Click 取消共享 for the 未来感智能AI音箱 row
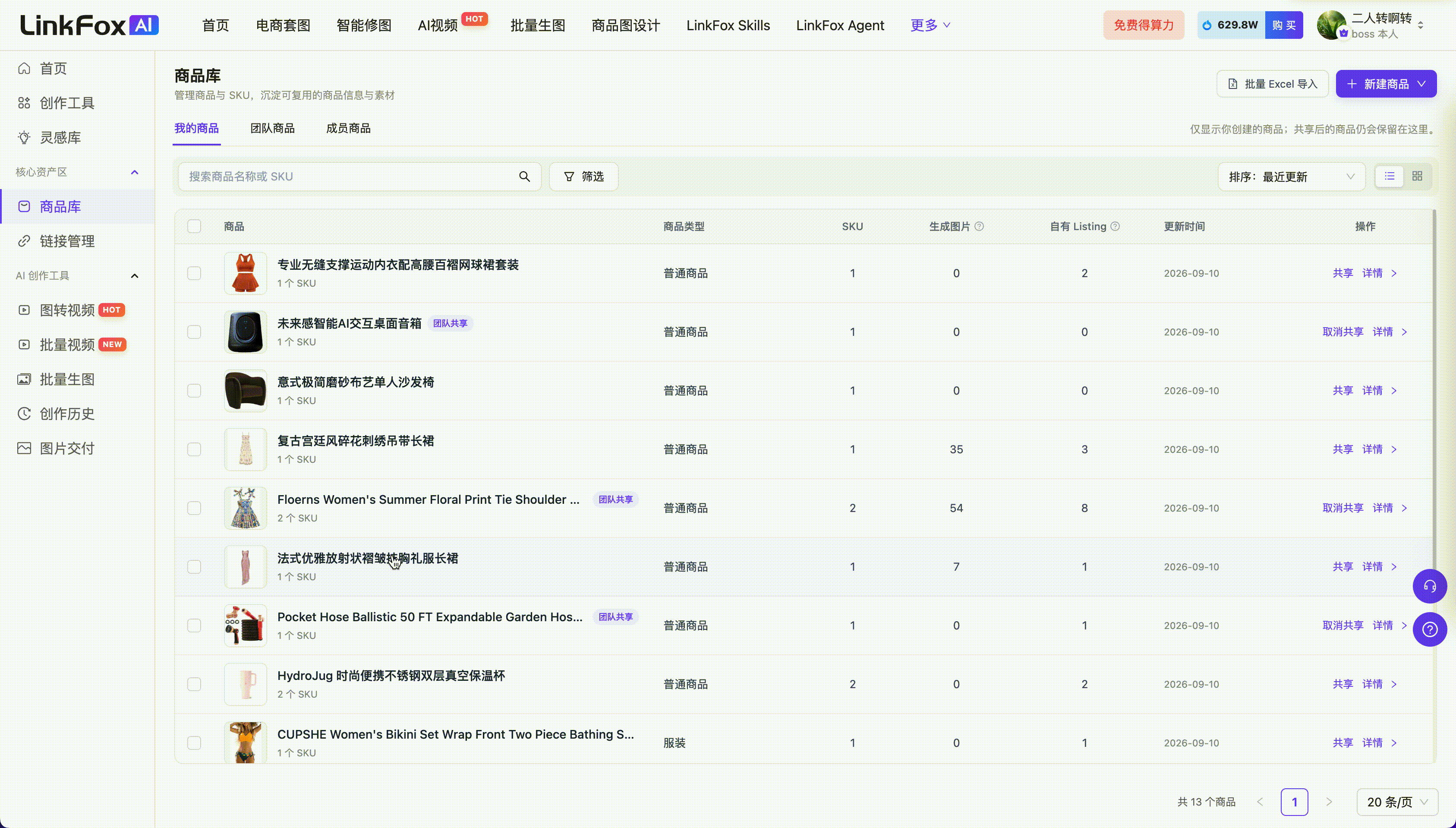The height and width of the screenshot is (828, 1456). (x=1343, y=332)
